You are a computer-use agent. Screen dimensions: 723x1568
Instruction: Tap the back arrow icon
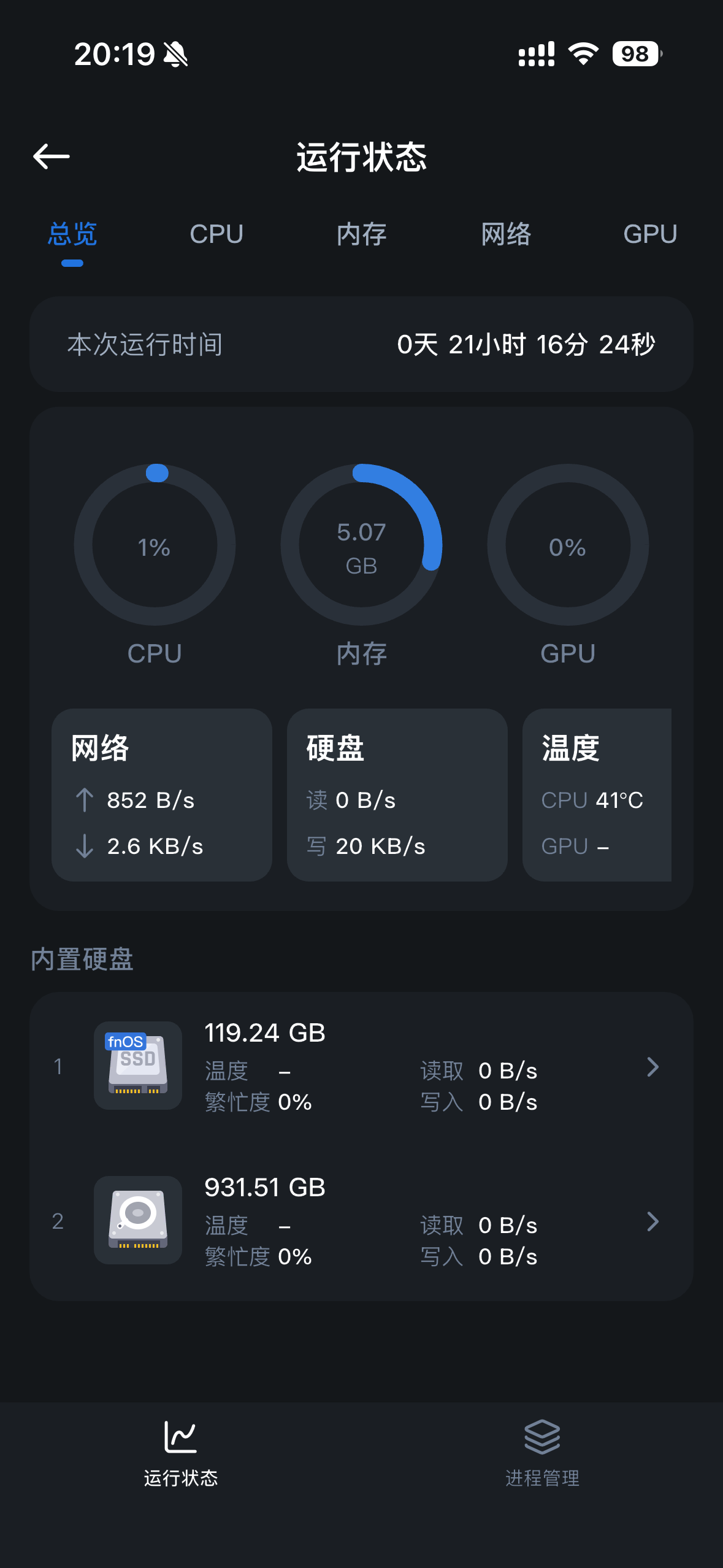click(52, 156)
